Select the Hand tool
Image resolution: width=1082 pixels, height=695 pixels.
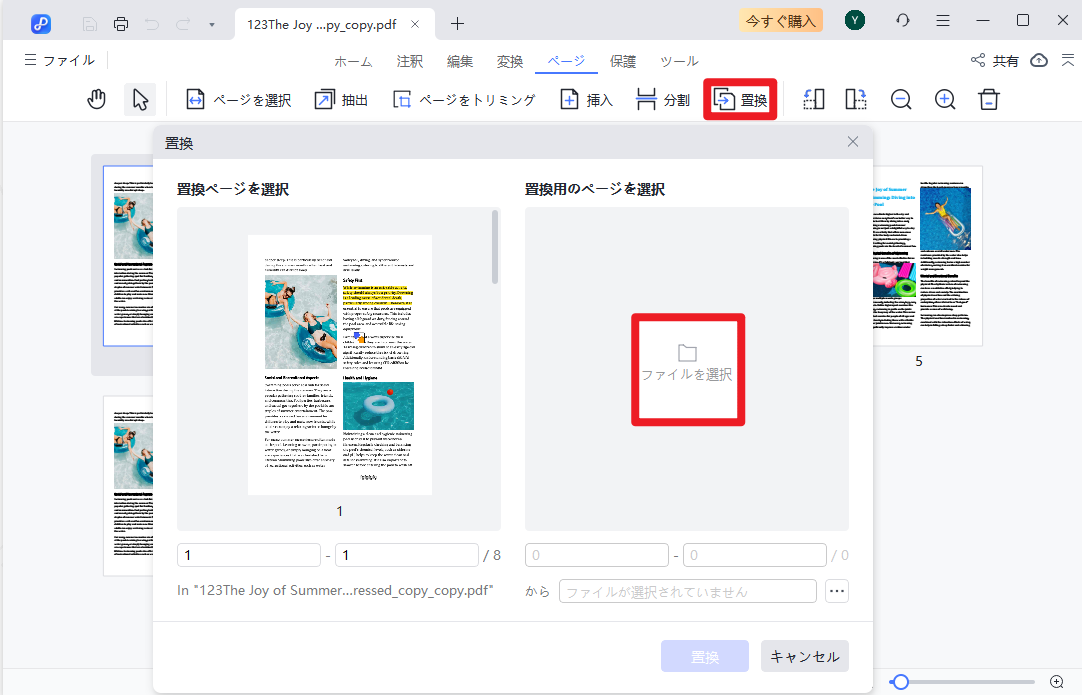coord(95,99)
